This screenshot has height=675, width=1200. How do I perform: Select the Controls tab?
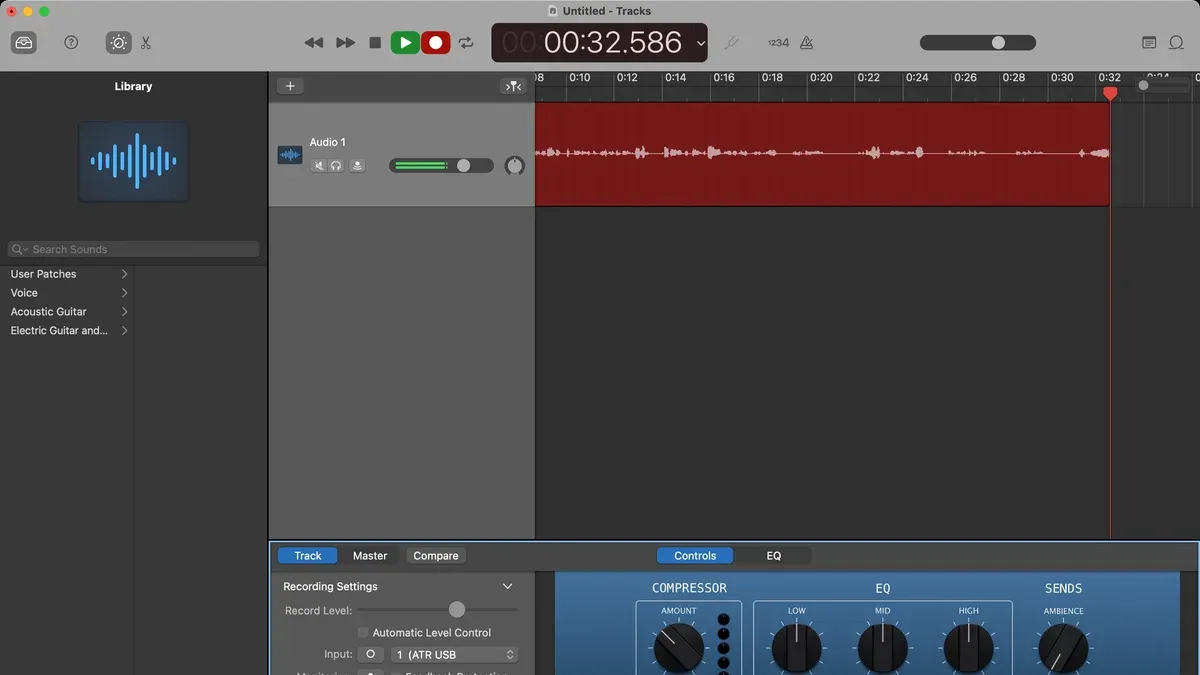695,556
